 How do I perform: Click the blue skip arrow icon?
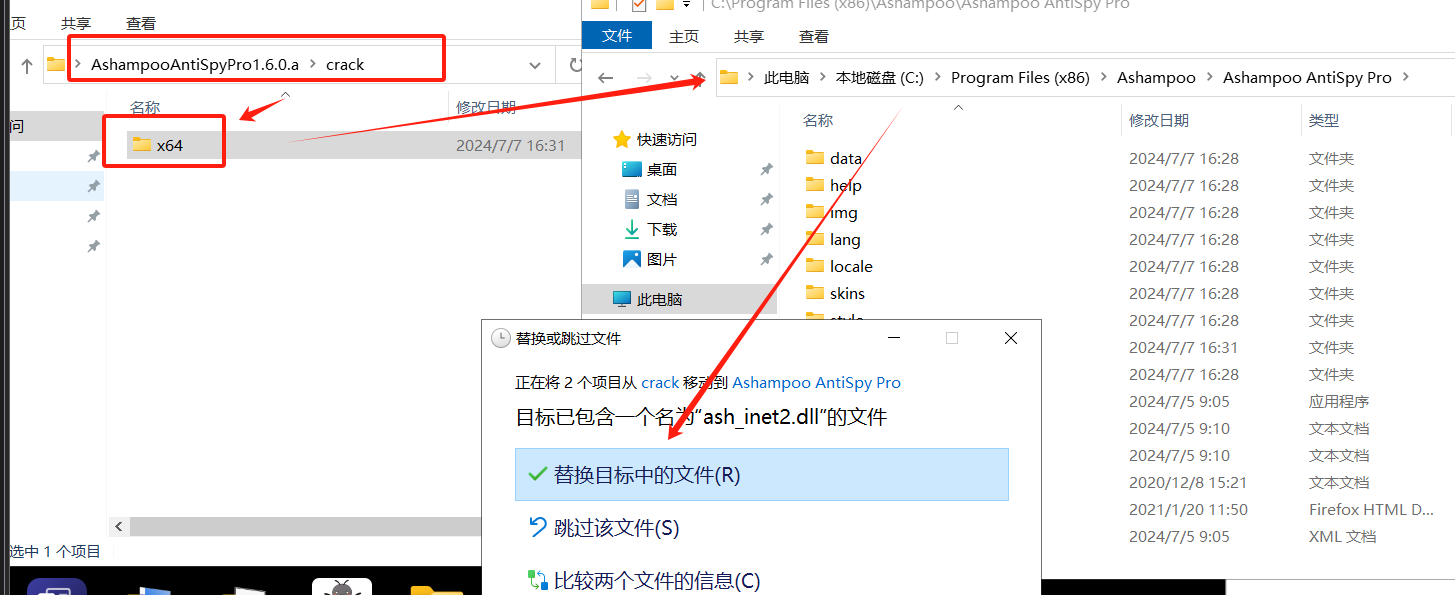pyautogui.click(x=537, y=527)
